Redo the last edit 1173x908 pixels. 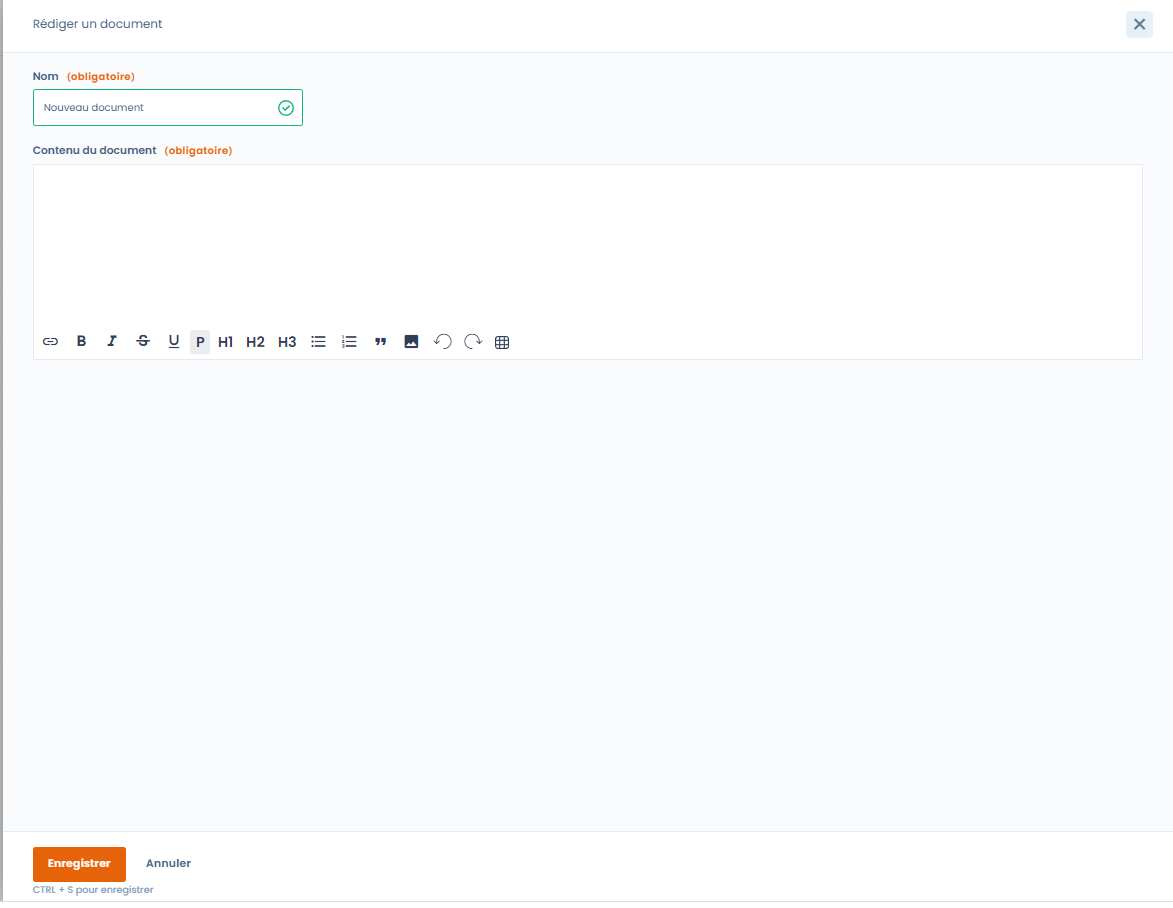pyautogui.click(x=473, y=342)
